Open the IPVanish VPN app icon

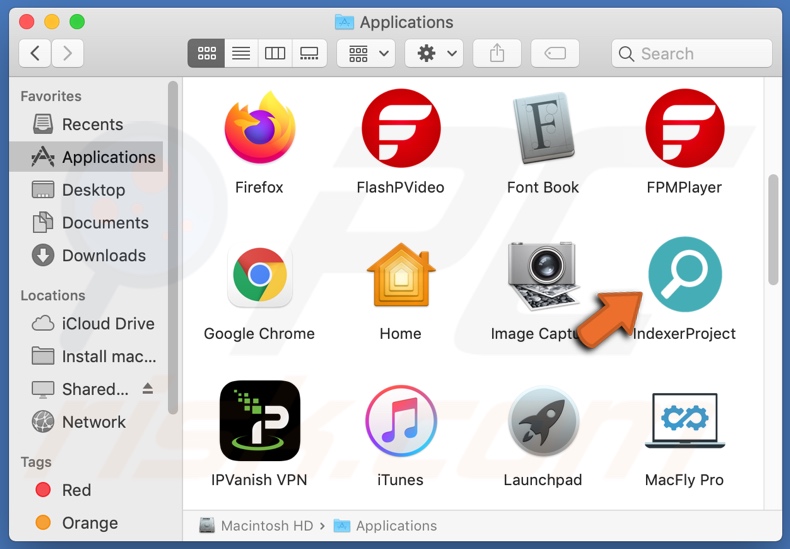259,421
